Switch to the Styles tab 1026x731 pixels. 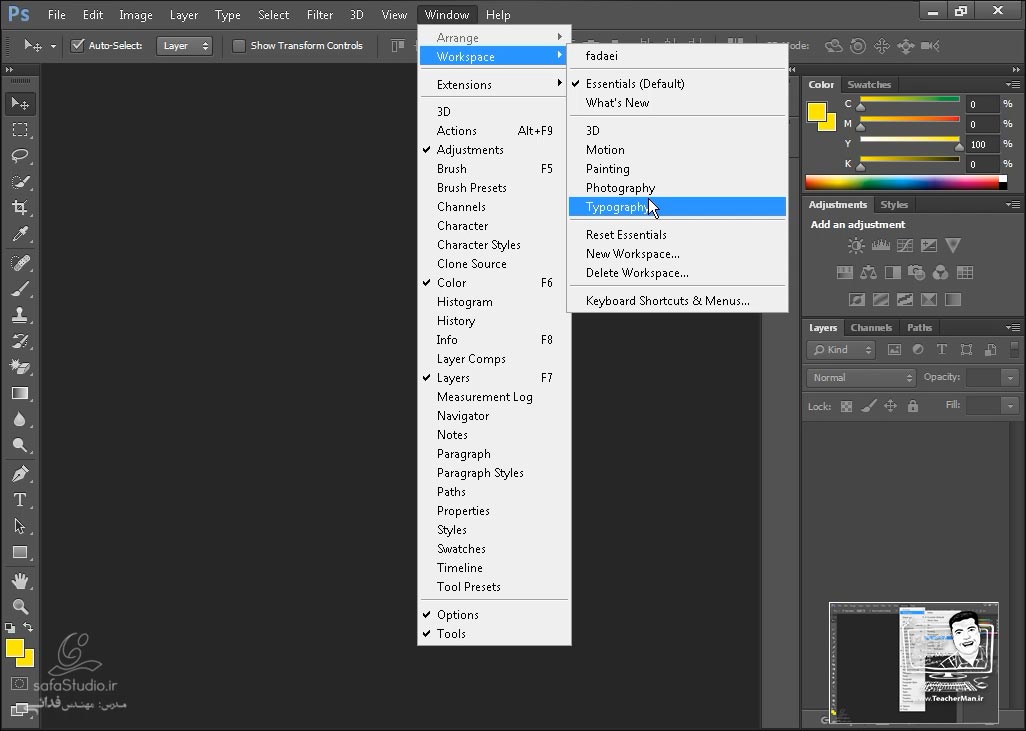[x=894, y=205]
